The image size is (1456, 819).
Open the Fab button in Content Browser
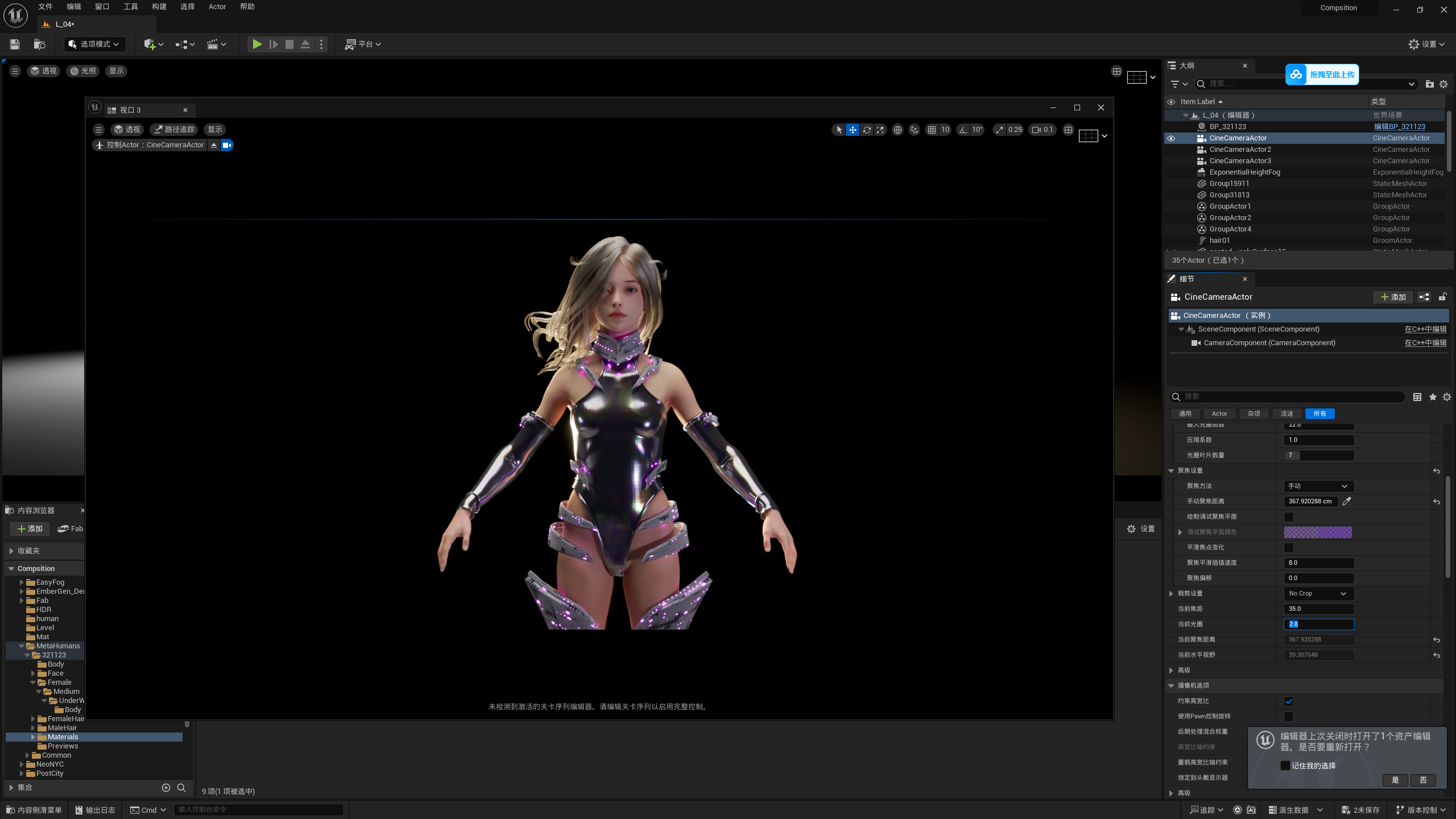pos(71,529)
